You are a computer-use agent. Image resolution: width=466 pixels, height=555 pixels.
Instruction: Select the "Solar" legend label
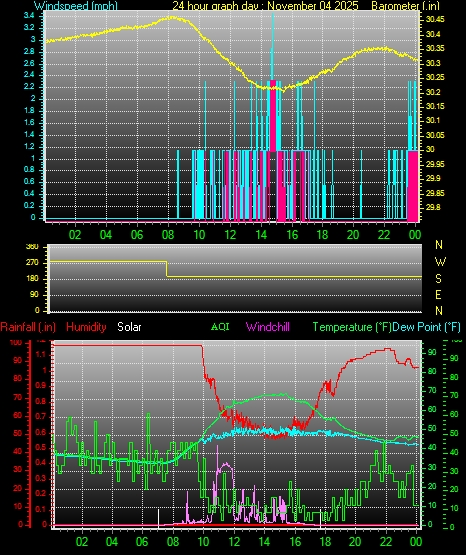click(x=129, y=327)
